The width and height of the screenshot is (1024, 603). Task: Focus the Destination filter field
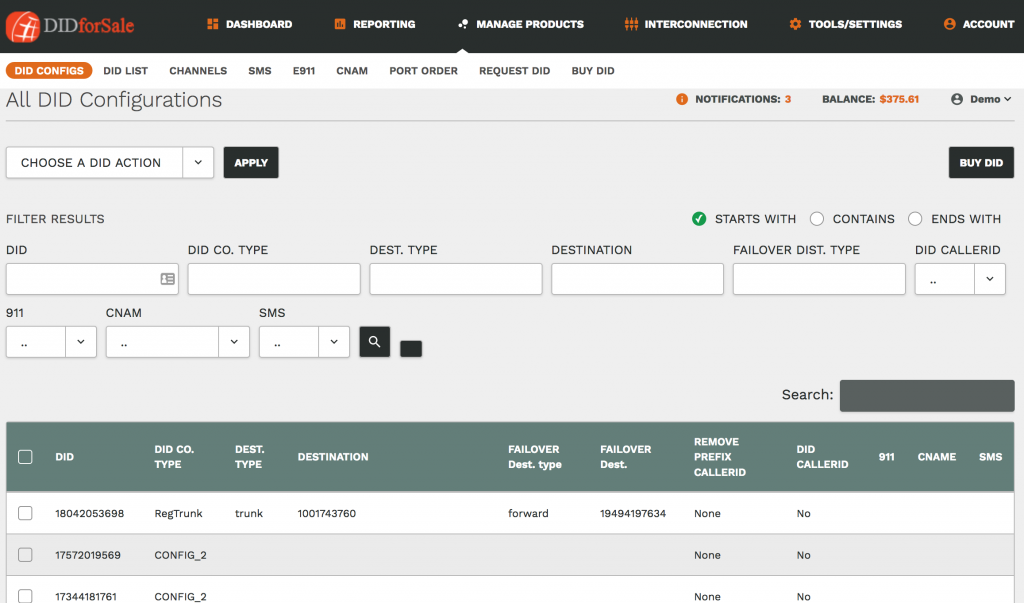coord(637,279)
